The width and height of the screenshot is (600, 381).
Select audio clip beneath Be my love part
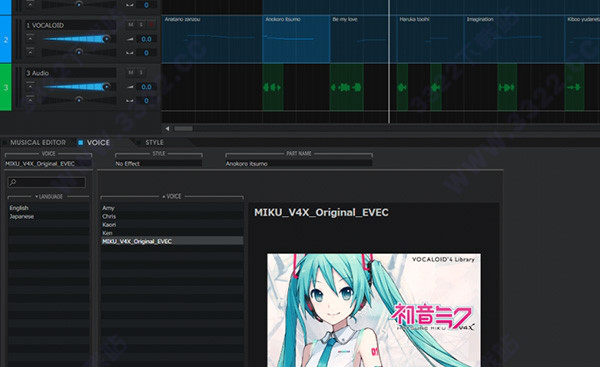[x=347, y=87]
